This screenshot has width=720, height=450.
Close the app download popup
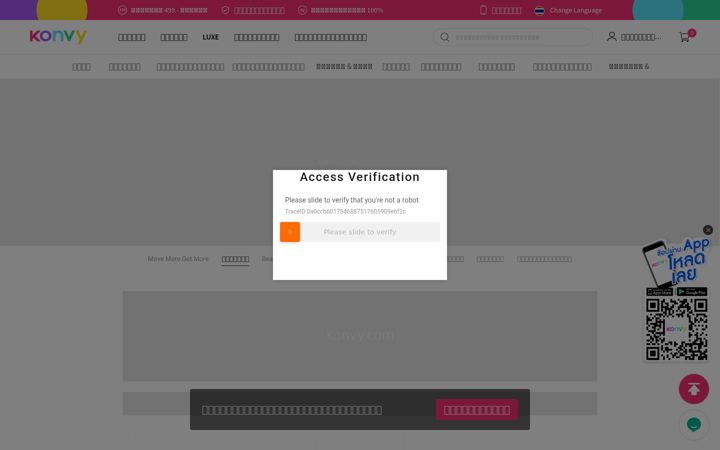point(708,230)
